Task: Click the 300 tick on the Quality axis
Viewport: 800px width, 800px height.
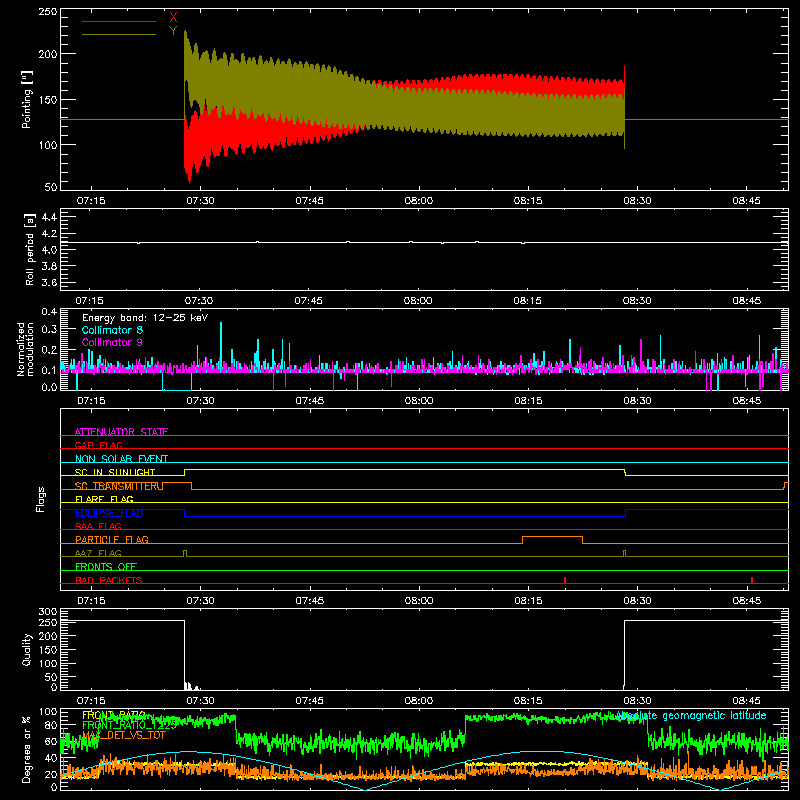Action: click(47, 612)
